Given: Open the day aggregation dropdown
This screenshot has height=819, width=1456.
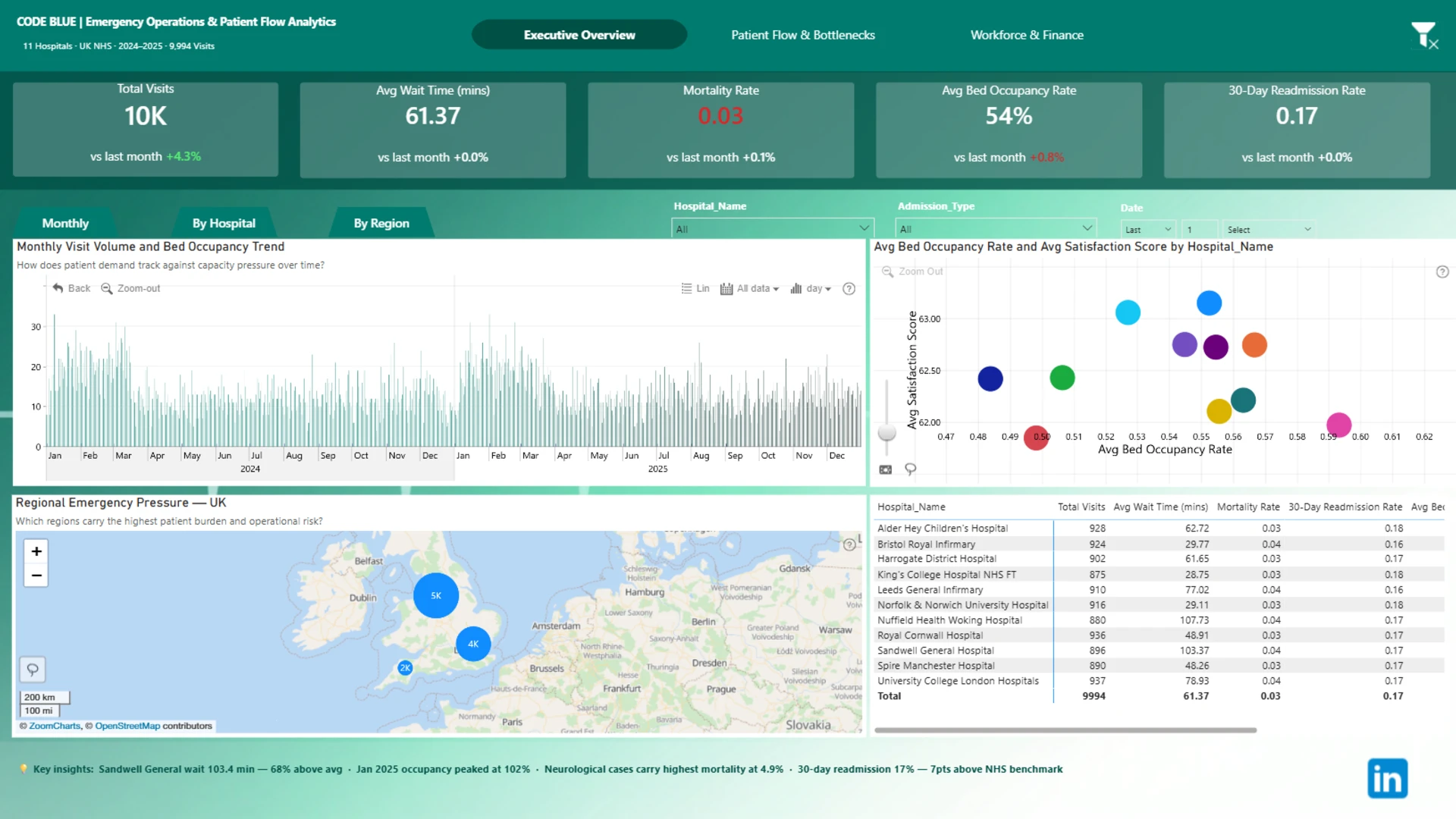Looking at the screenshot, I should click(811, 288).
